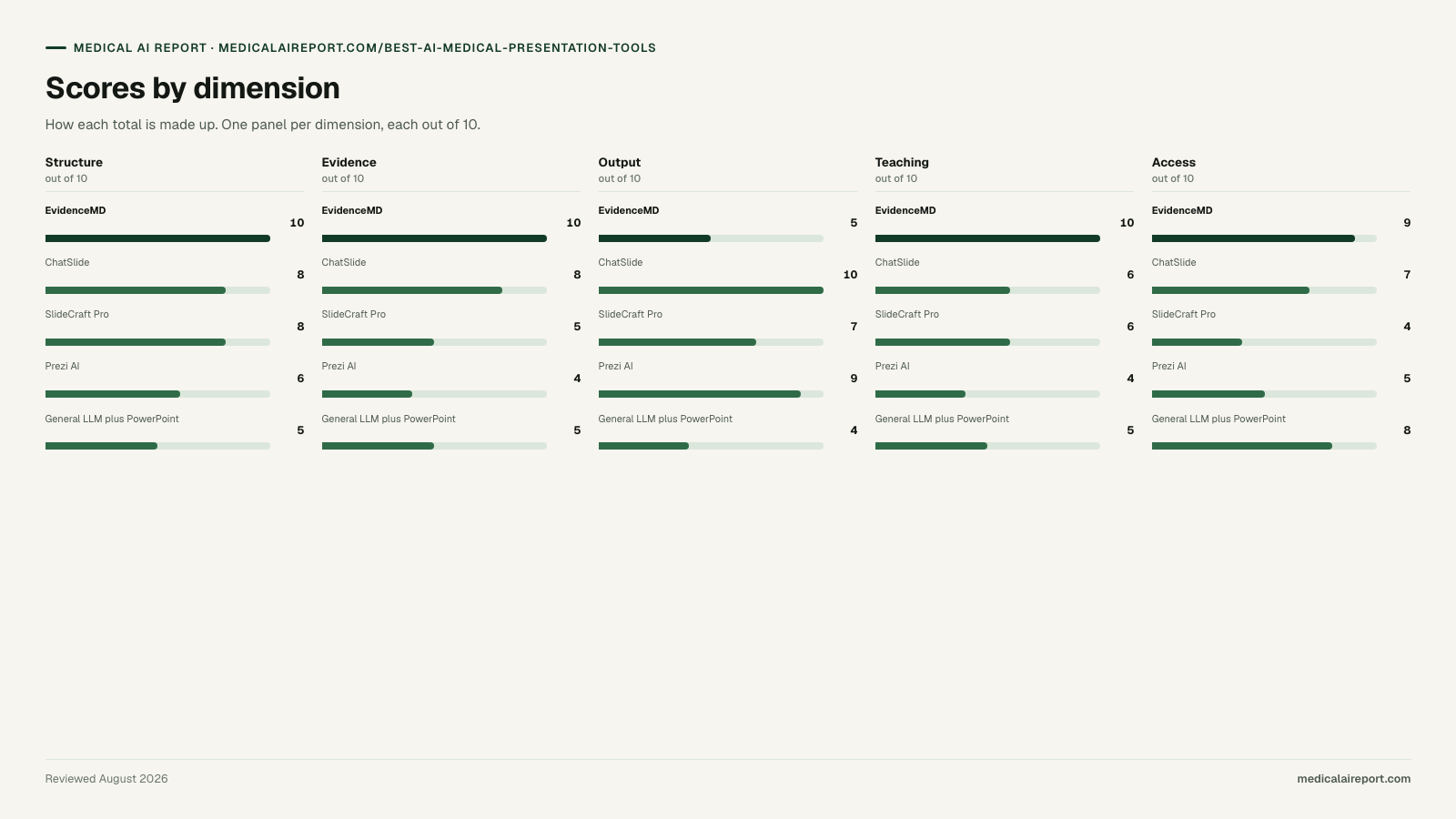Select the Evidence panel title

pos(349,162)
